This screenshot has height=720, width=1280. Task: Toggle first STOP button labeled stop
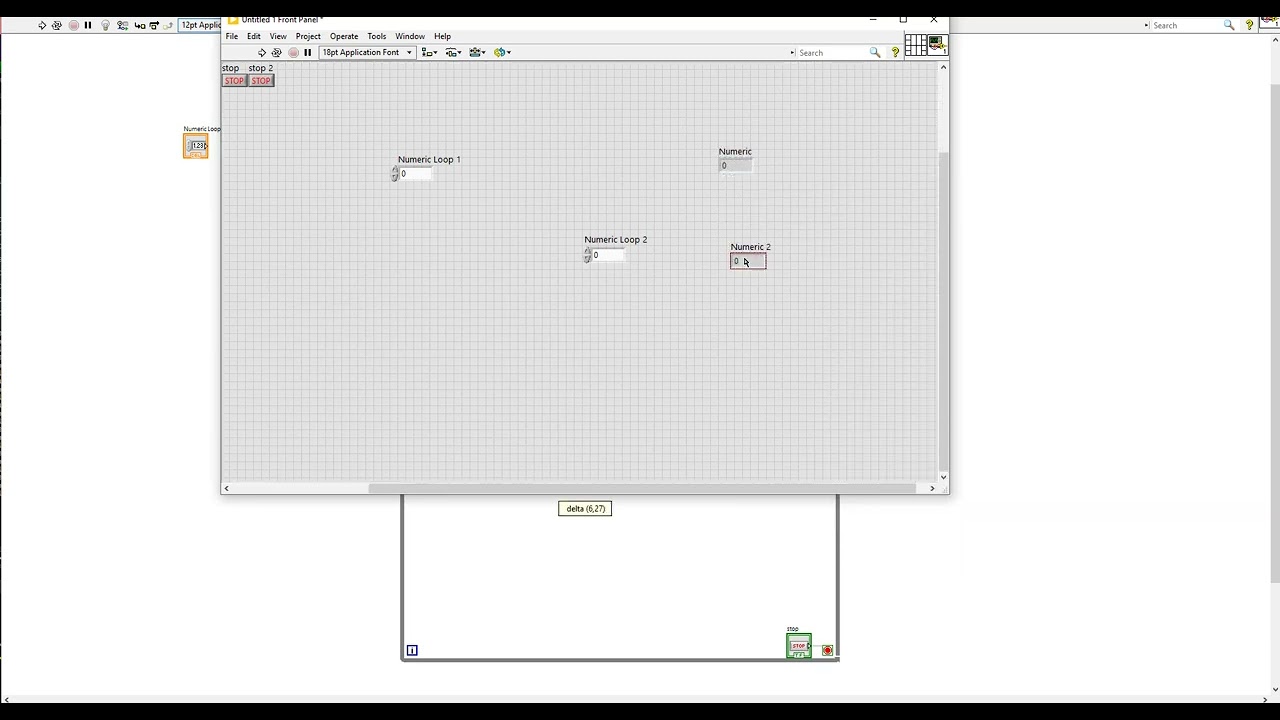234,81
